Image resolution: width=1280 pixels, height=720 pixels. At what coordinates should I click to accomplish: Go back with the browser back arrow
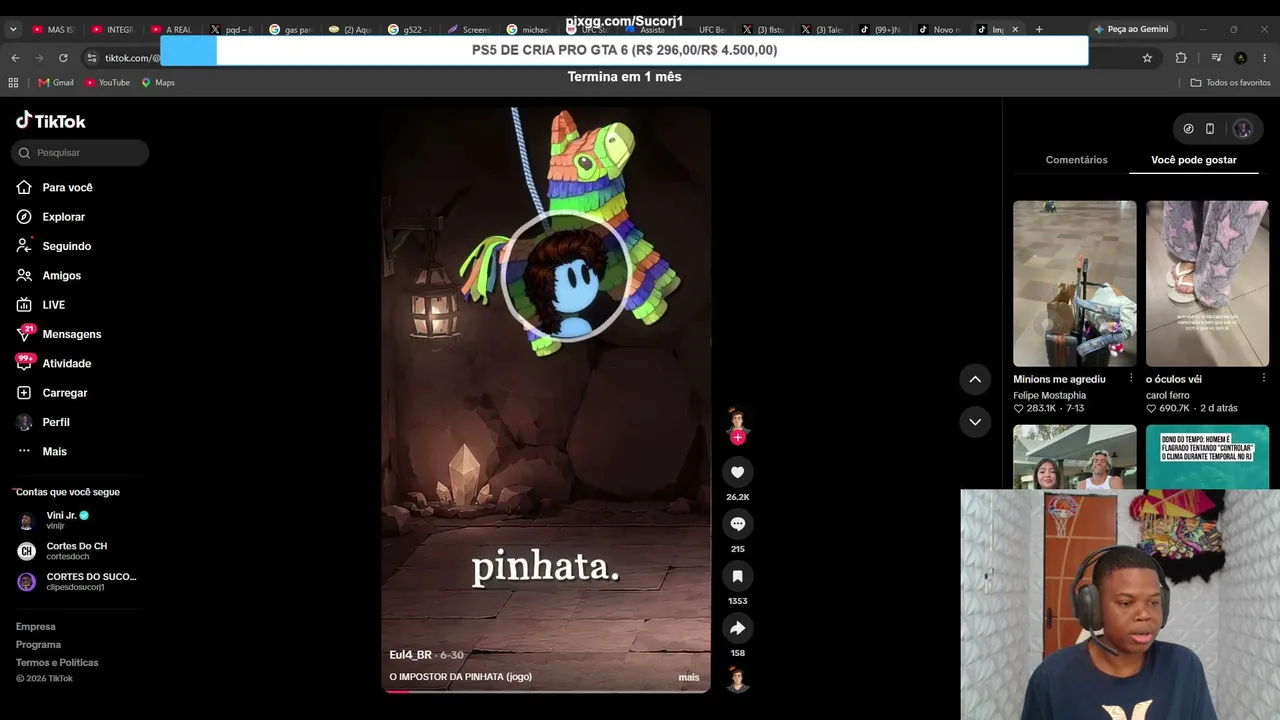click(x=15, y=58)
